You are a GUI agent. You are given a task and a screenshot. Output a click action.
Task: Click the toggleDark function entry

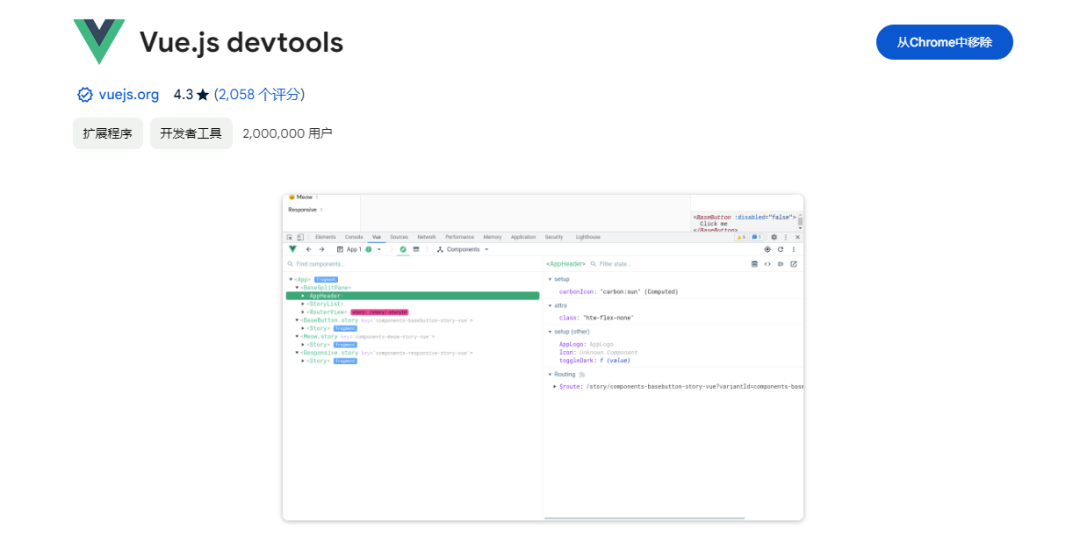pyautogui.click(x=594, y=360)
